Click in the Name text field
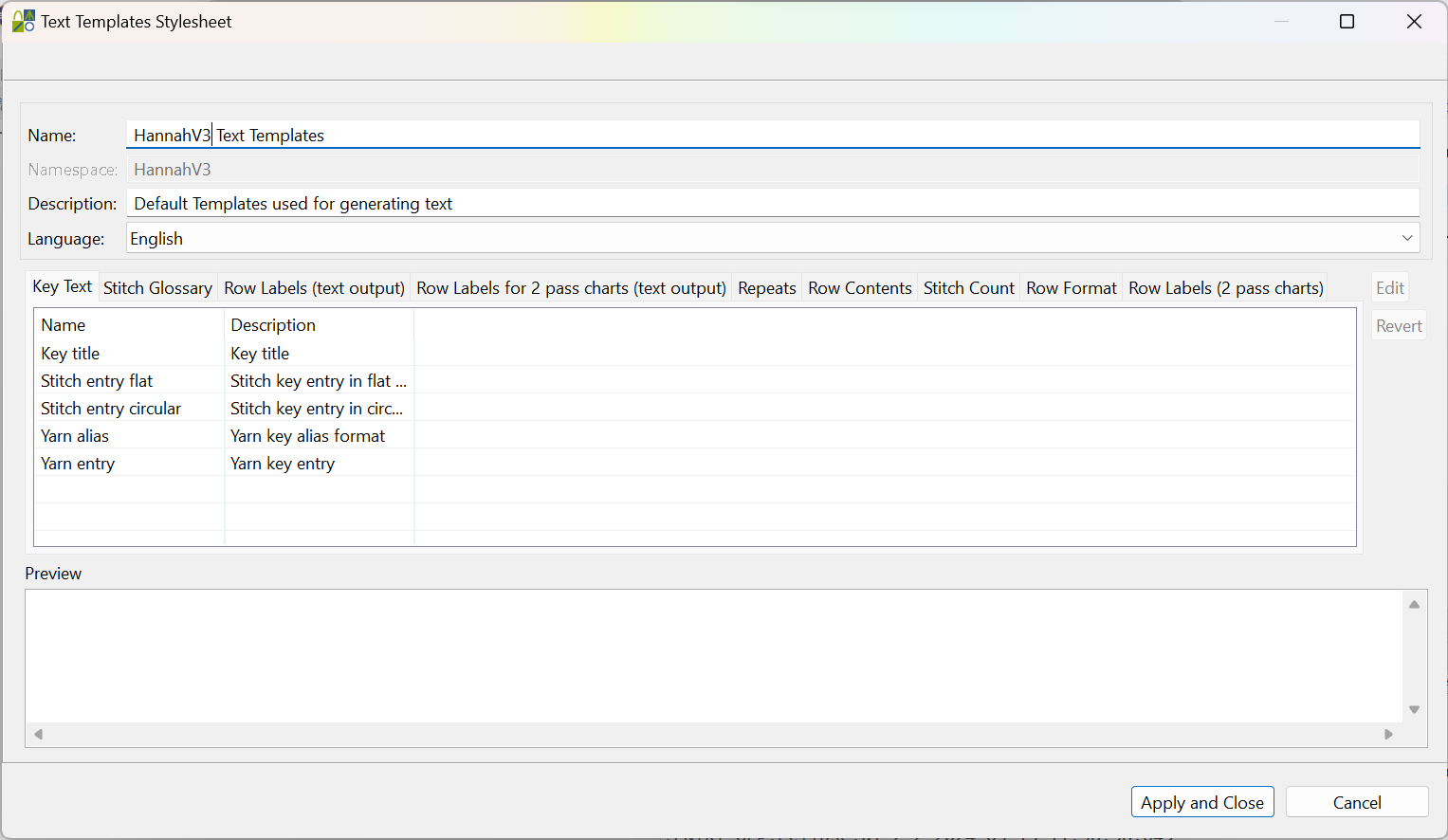The image size is (1448, 840). [x=772, y=136]
